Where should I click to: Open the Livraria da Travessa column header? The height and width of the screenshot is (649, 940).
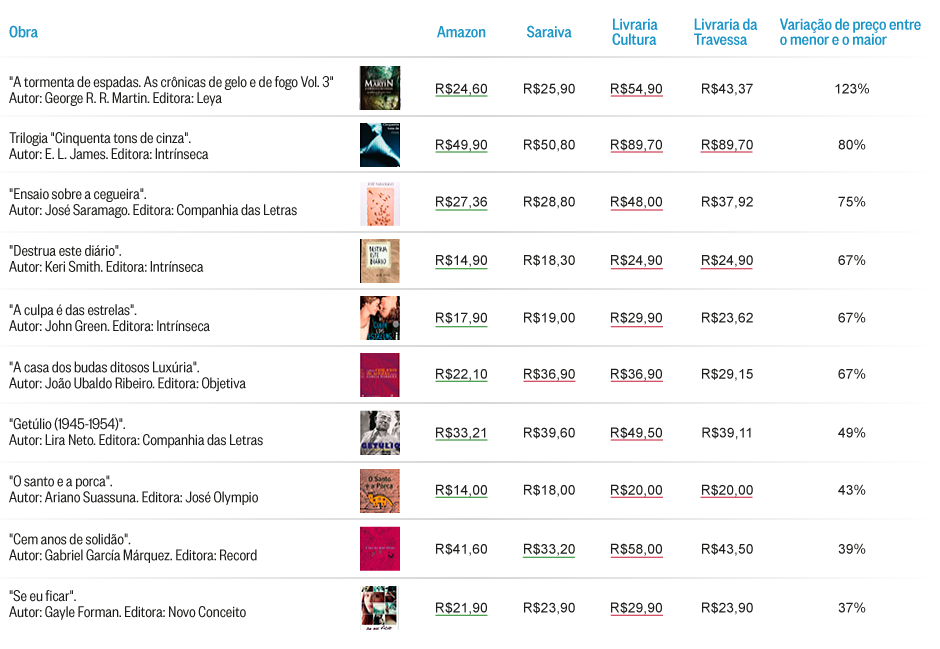pyautogui.click(x=725, y=32)
